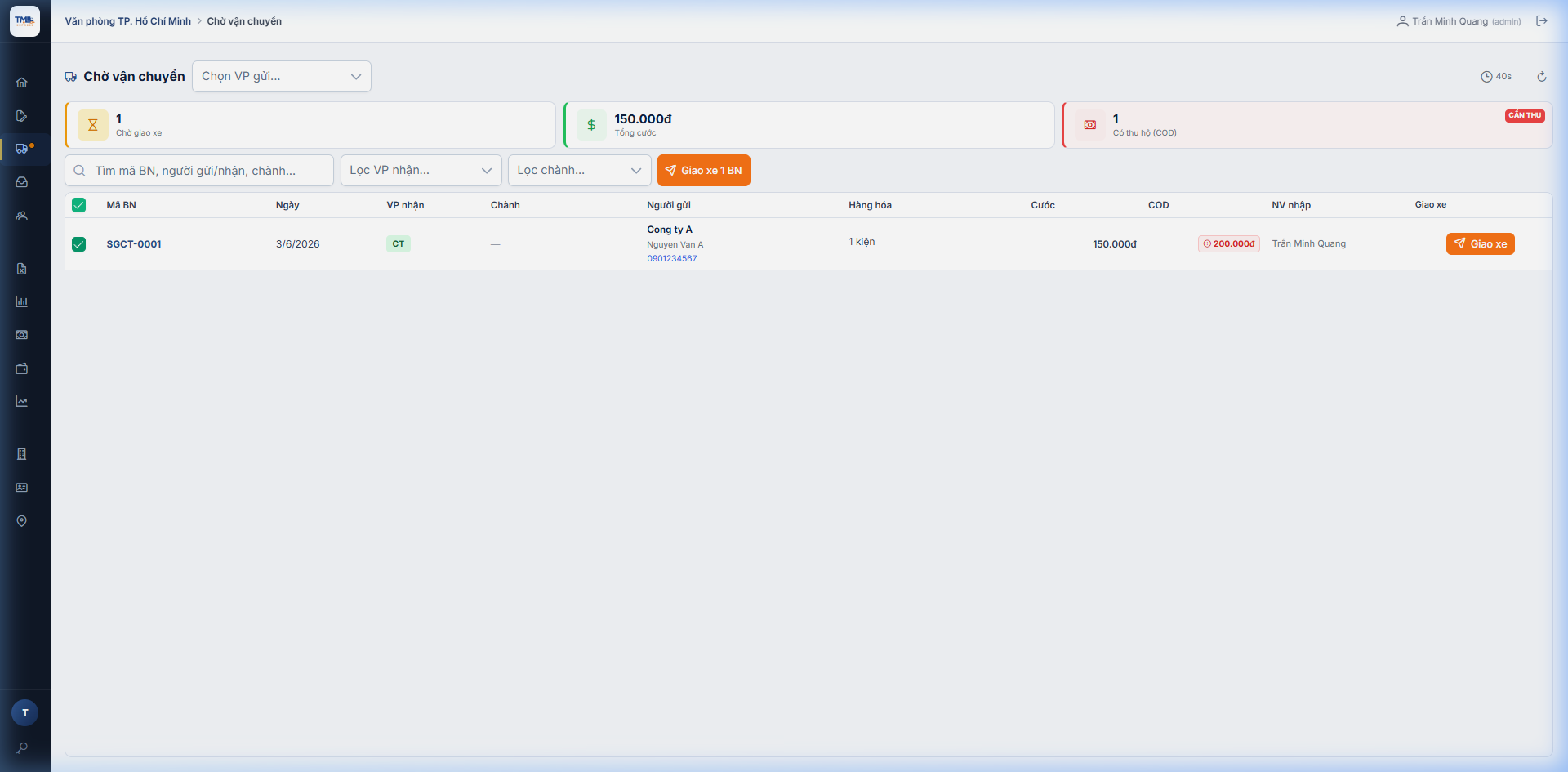The width and height of the screenshot is (1568, 772).
Task: Click the Chờ vận chuyển breadcrumb item
Action: 244,21
